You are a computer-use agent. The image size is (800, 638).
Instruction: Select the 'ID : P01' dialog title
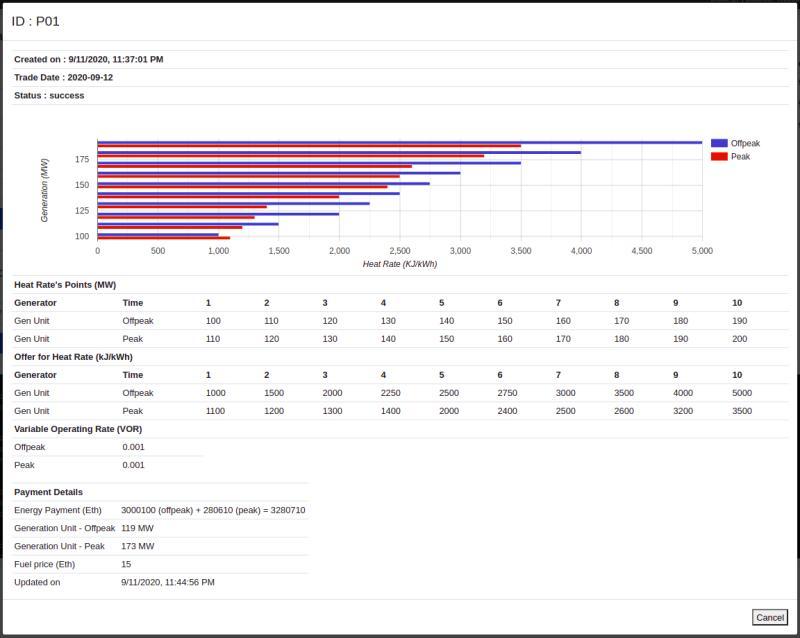pyautogui.click(x=35, y=21)
